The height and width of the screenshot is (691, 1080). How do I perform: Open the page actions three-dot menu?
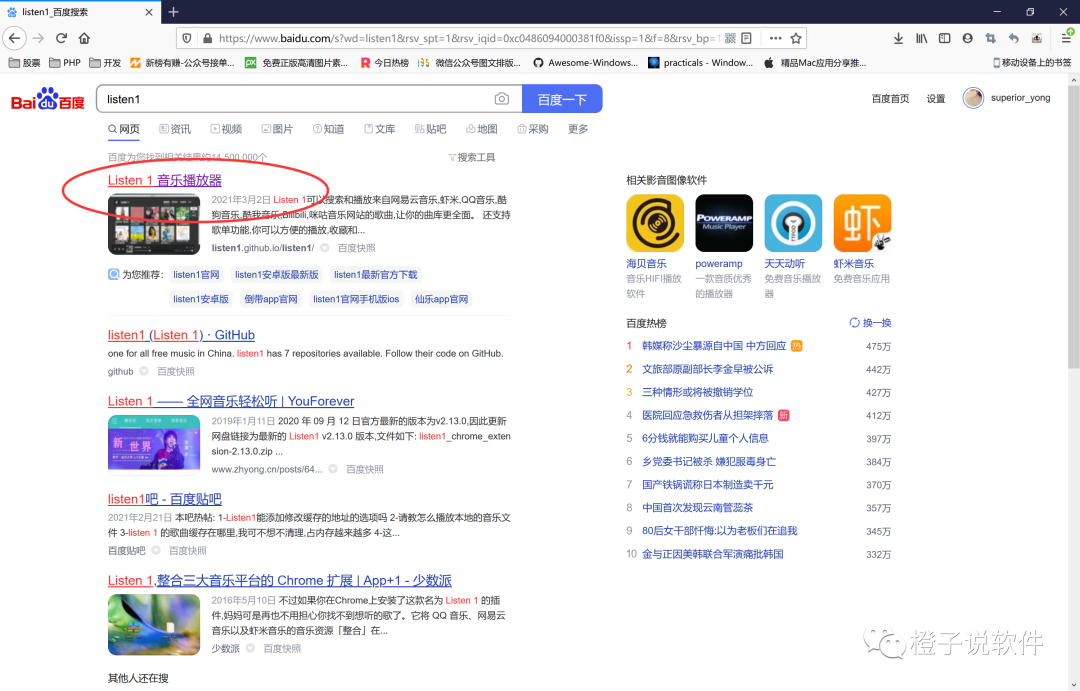point(776,39)
